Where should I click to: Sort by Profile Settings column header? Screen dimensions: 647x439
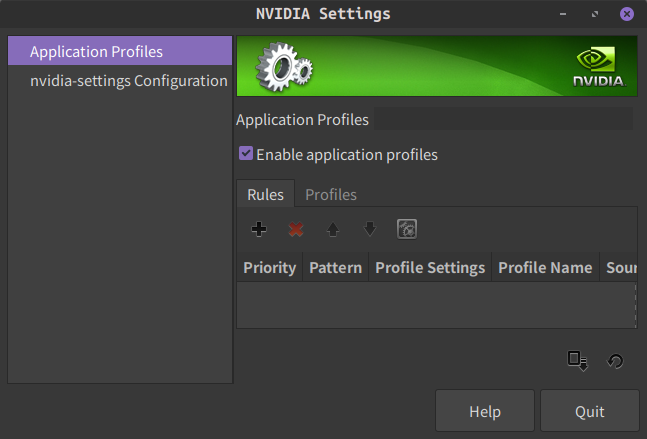tap(430, 267)
